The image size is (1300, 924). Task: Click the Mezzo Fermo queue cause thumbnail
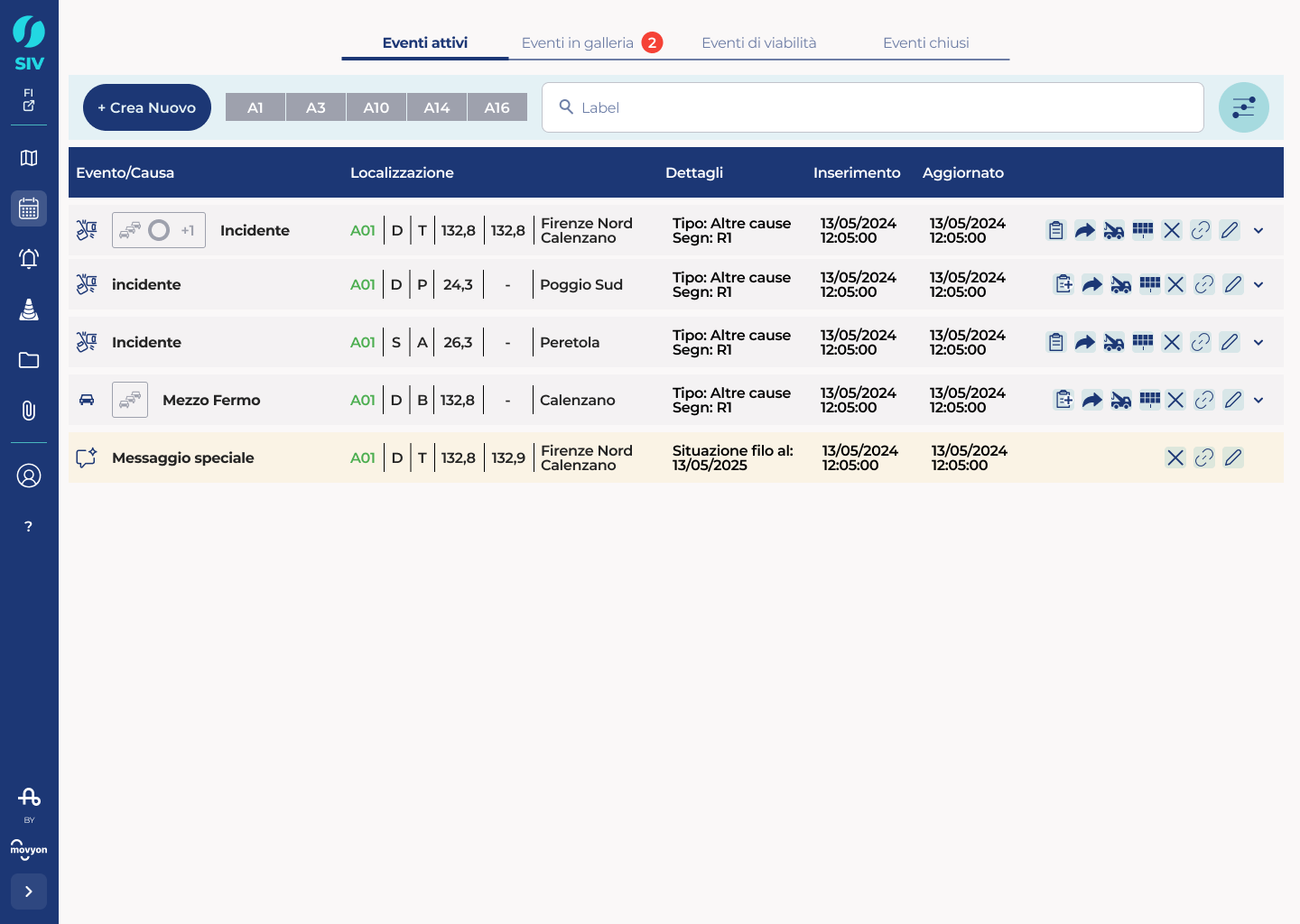pyautogui.click(x=130, y=400)
